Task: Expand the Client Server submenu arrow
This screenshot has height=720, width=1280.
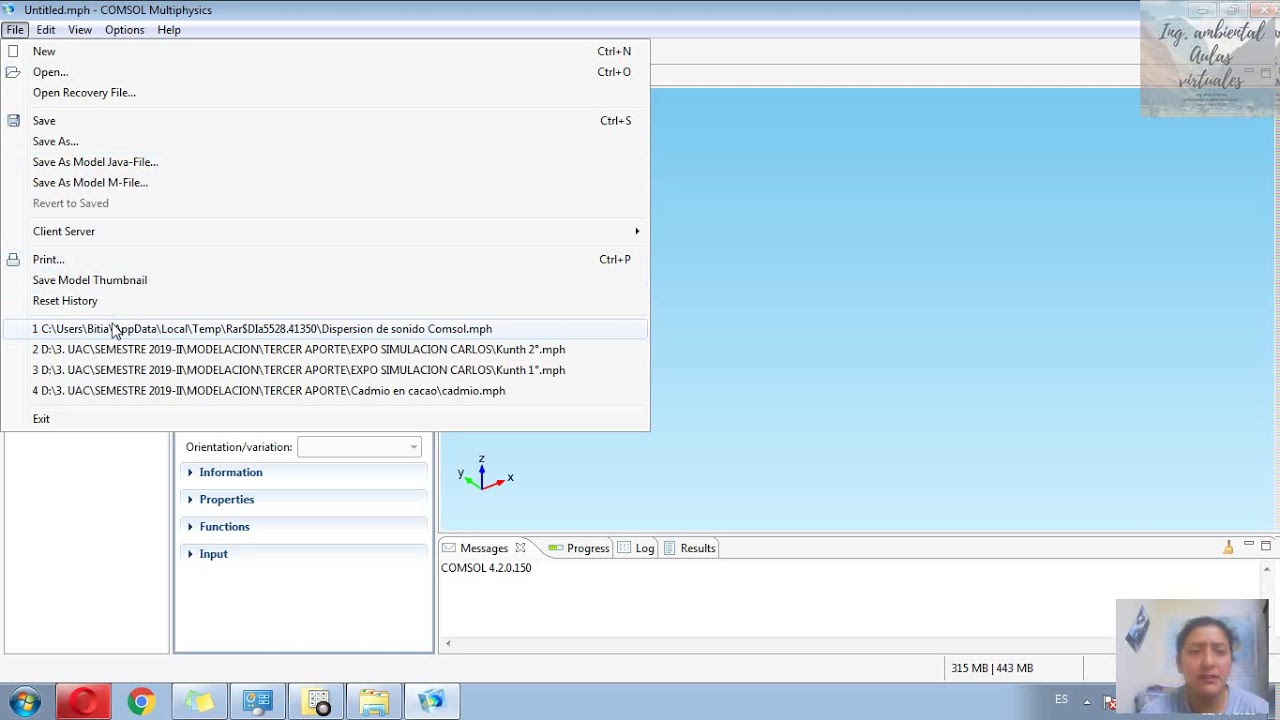Action: tap(637, 231)
